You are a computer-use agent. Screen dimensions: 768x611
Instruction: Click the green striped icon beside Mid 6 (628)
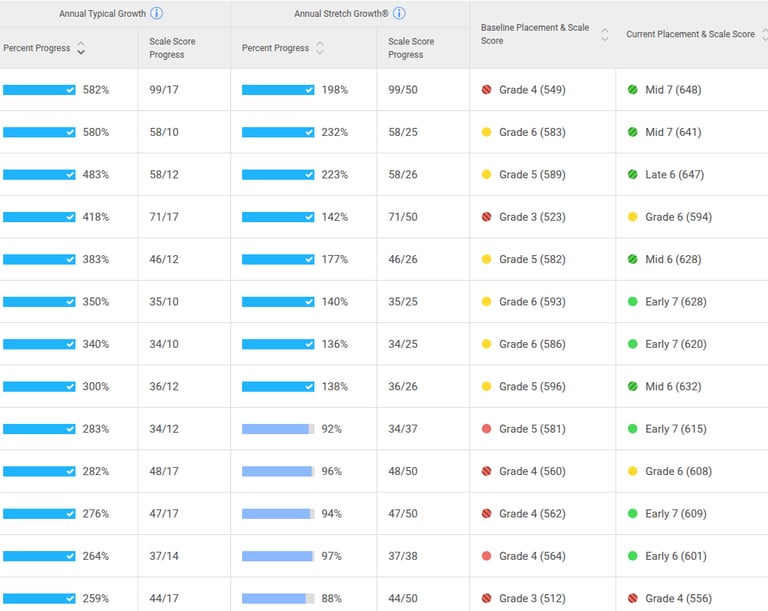[x=632, y=259]
